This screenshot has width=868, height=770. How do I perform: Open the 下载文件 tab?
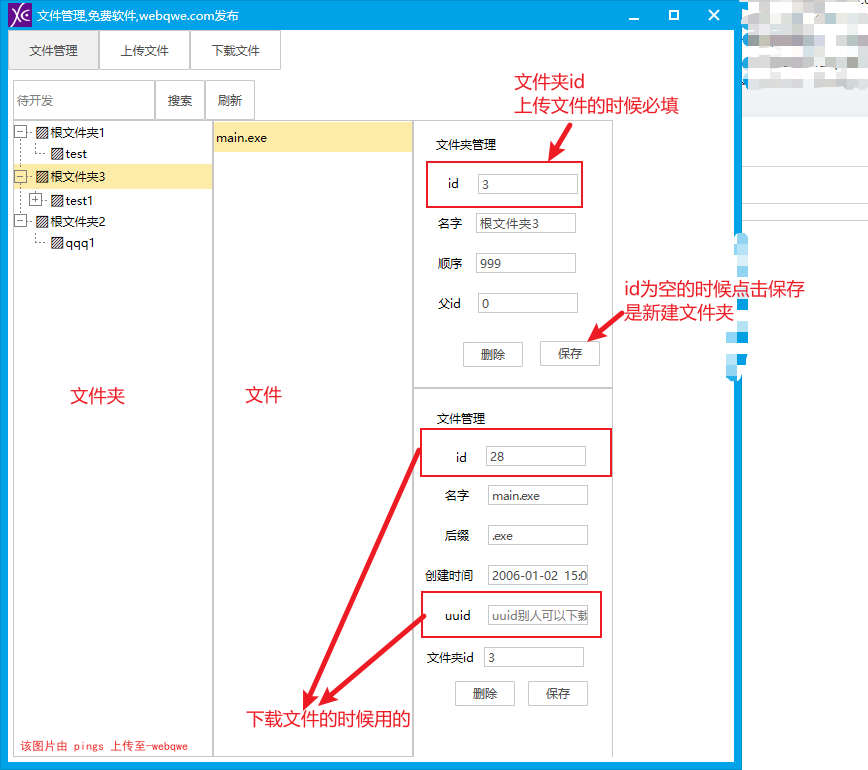click(236, 50)
